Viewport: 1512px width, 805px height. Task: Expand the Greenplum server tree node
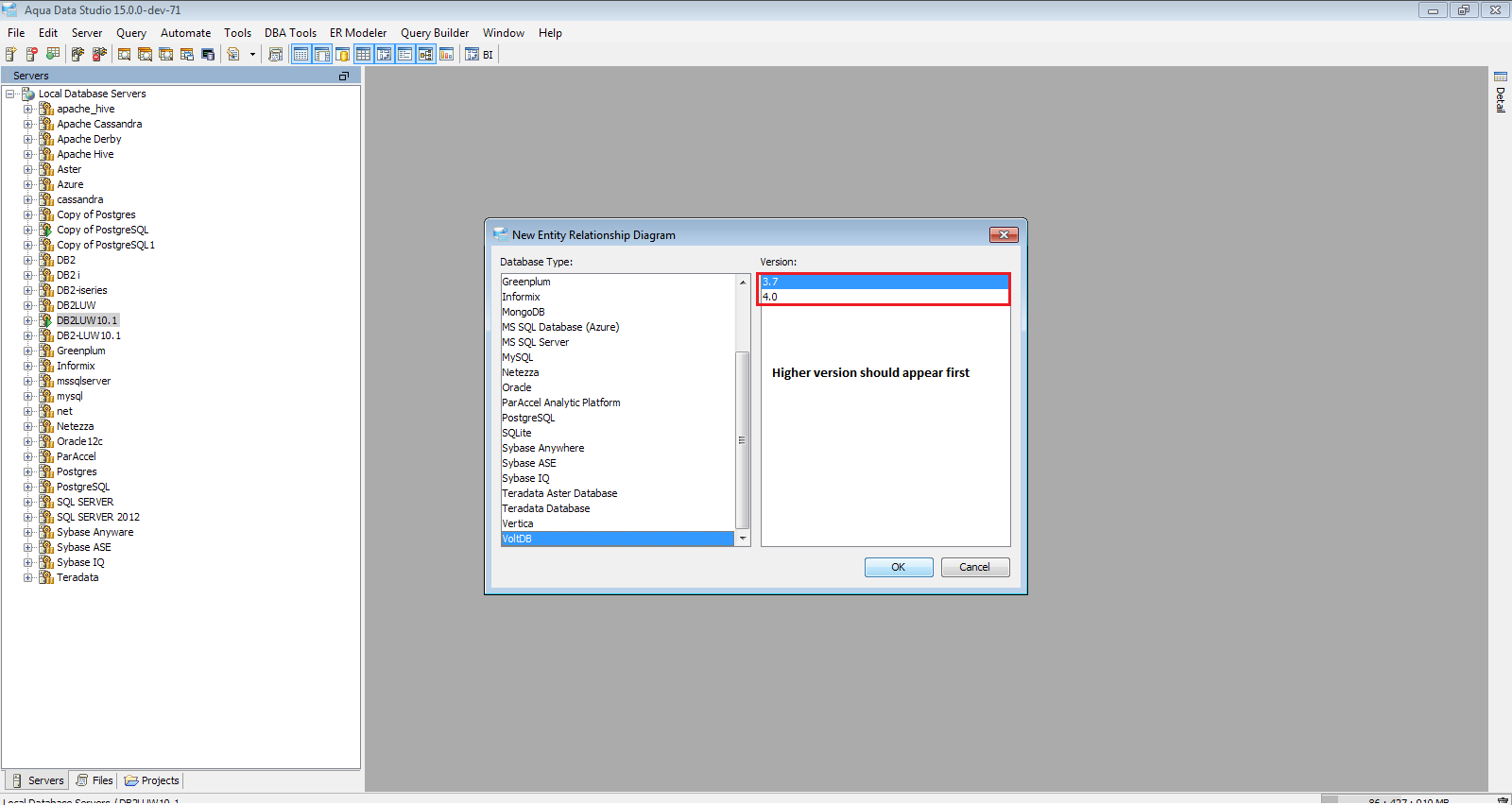pos(28,351)
